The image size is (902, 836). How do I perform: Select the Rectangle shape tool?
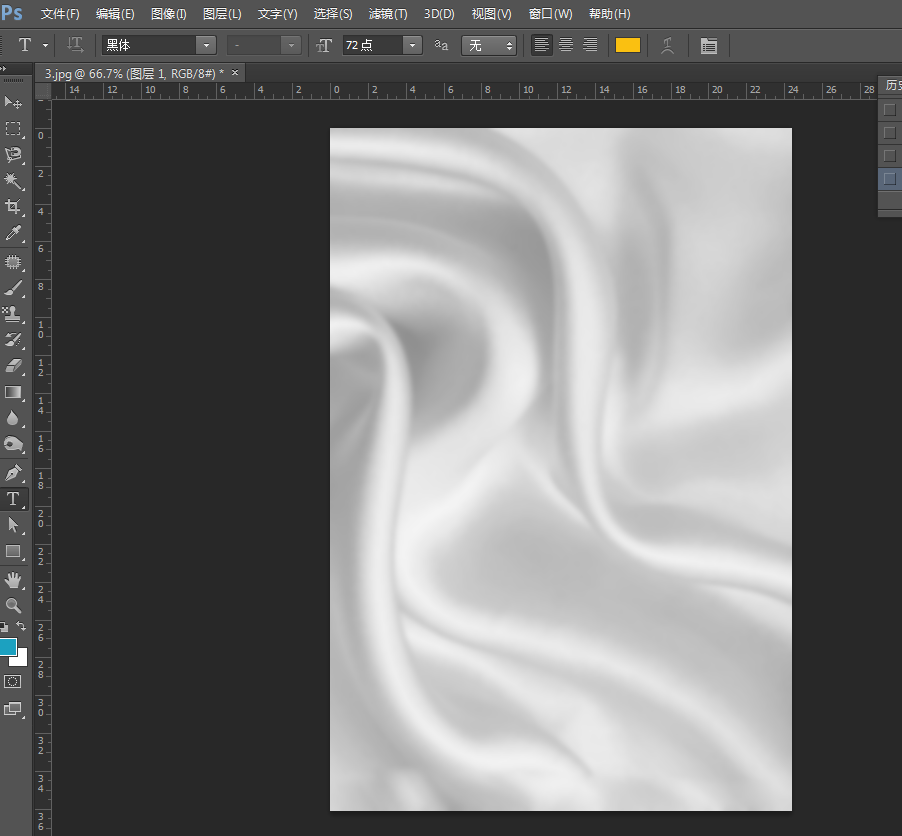point(13,551)
